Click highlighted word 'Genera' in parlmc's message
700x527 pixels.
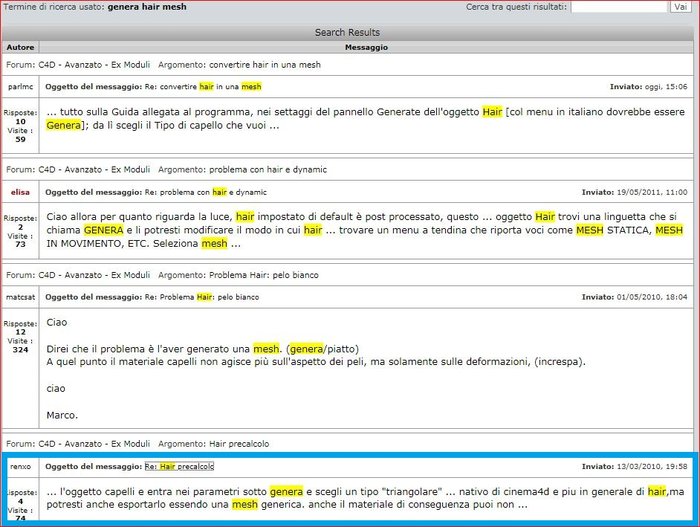(63, 125)
